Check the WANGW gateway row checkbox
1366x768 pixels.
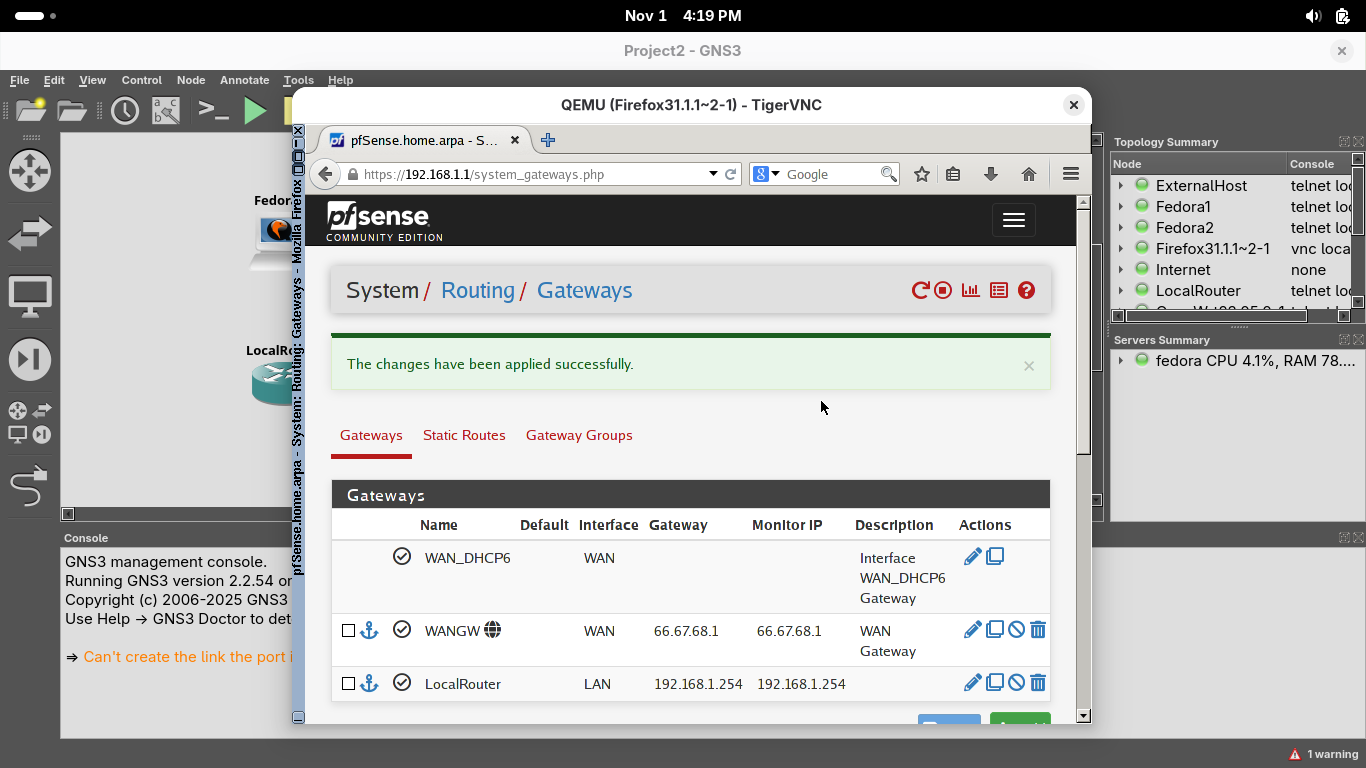348,631
